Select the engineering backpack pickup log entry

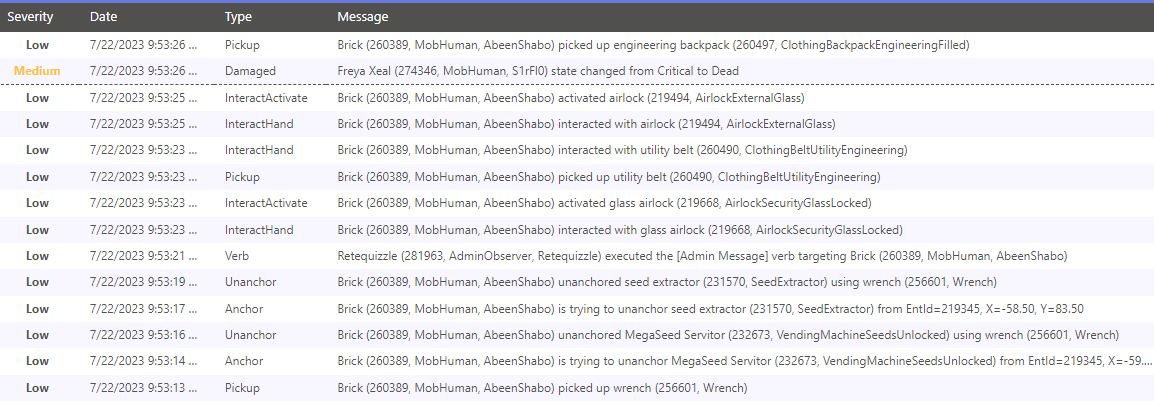pyautogui.click(x=577, y=45)
